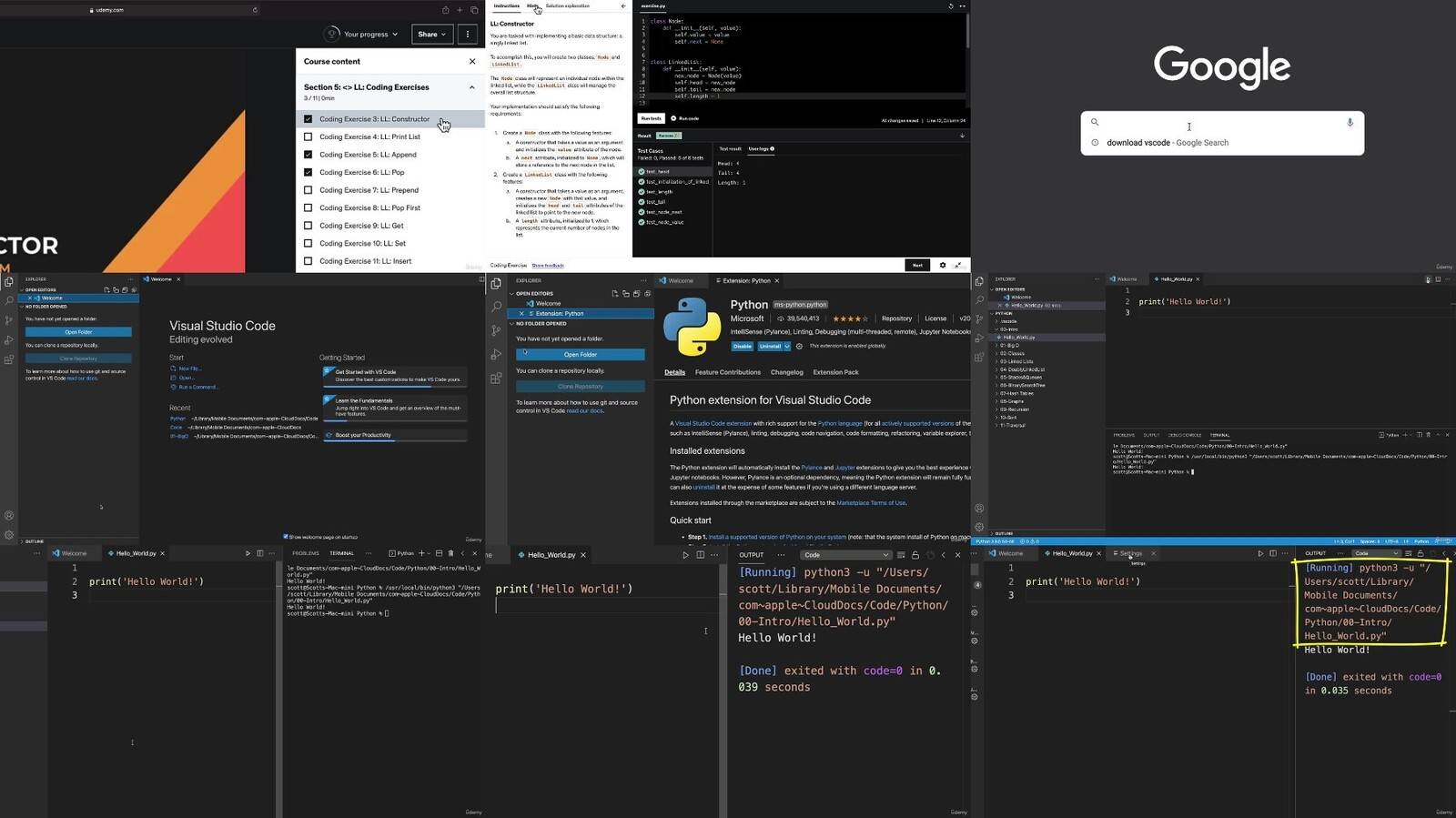This screenshot has height=818, width=1456.
Task: Click the Run tests button
Action: [x=651, y=118]
